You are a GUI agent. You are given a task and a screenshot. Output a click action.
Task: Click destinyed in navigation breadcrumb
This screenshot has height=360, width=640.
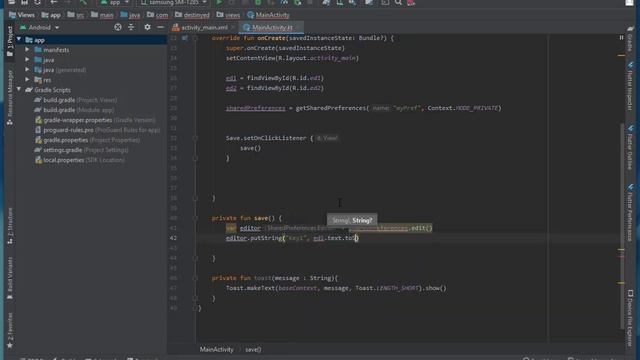coord(192,15)
